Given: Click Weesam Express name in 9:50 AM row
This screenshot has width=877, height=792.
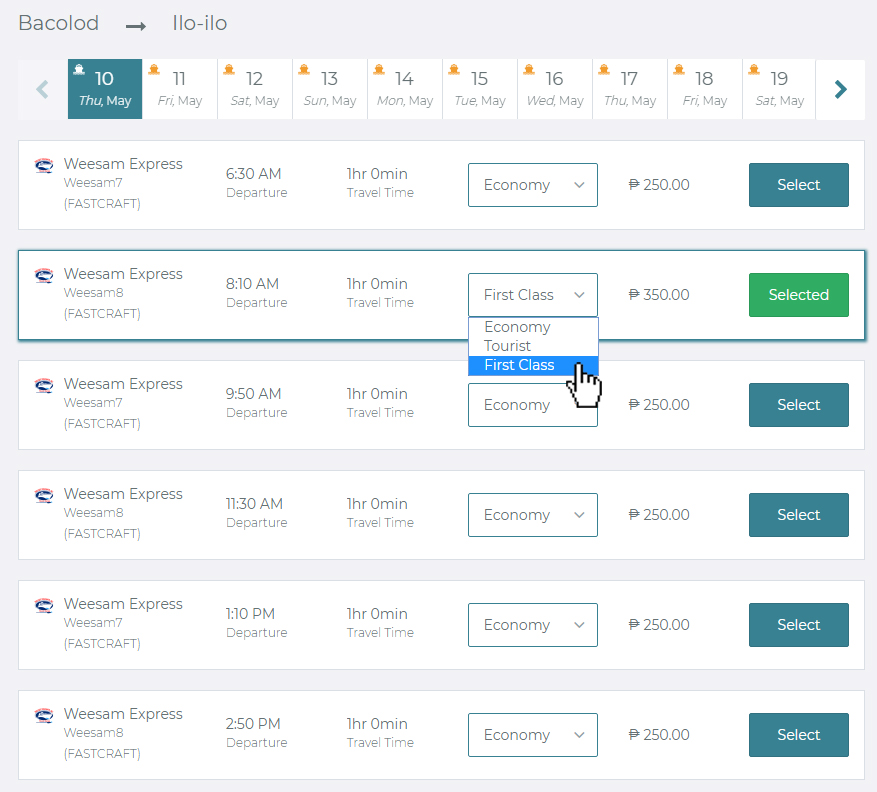Looking at the screenshot, I should (123, 385).
